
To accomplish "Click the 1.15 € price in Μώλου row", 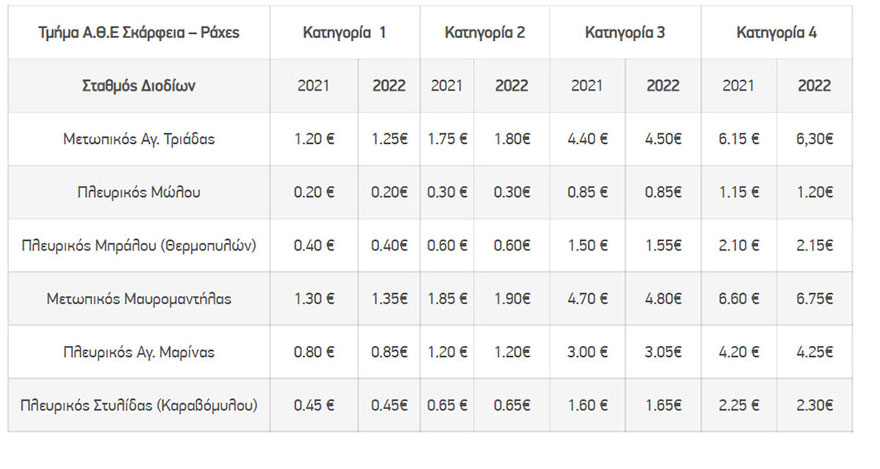I will 739,192.
